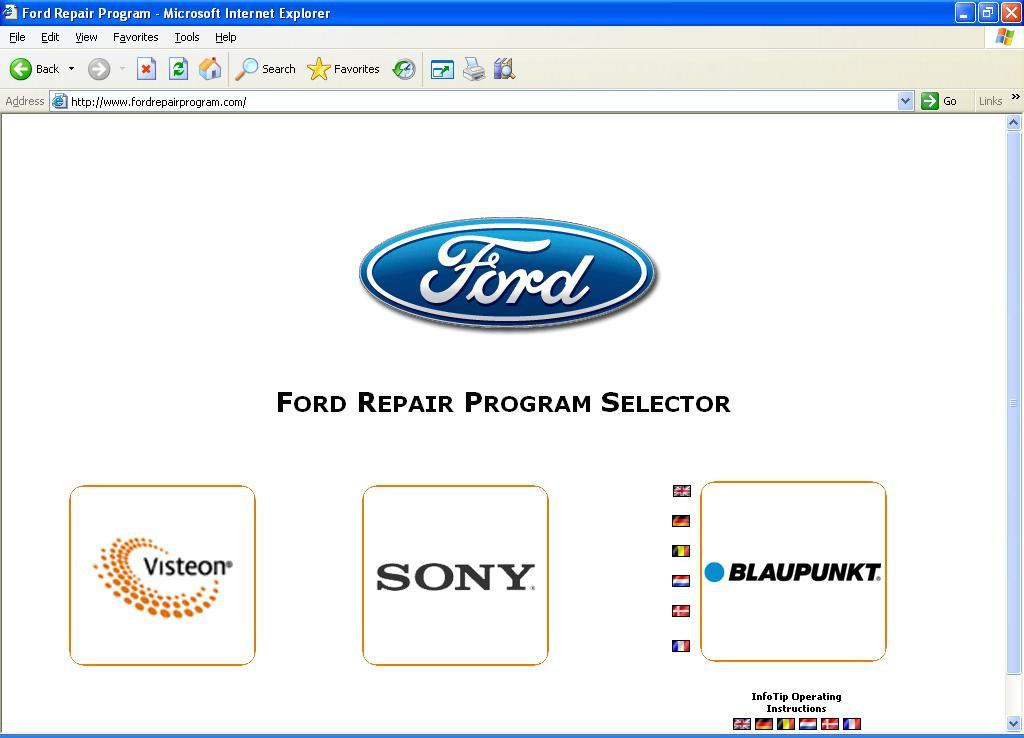The width and height of the screenshot is (1024, 738).
Task: Open Favorites star panel
Action: [344, 69]
